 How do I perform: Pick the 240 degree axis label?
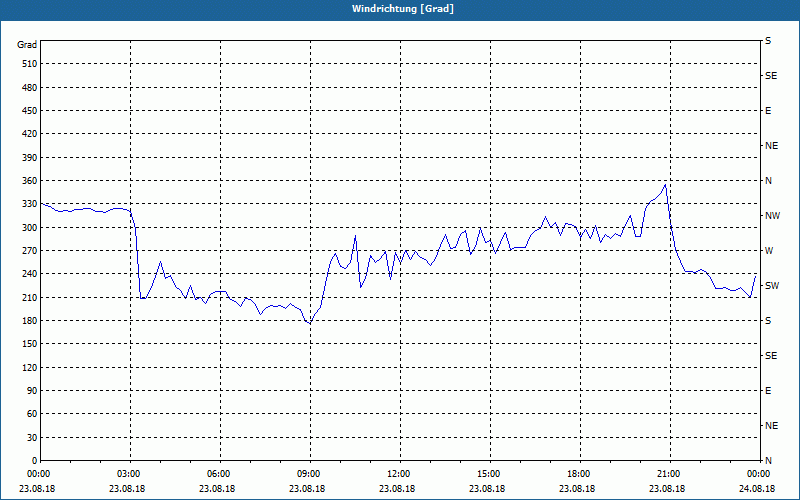(x=30, y=273)
